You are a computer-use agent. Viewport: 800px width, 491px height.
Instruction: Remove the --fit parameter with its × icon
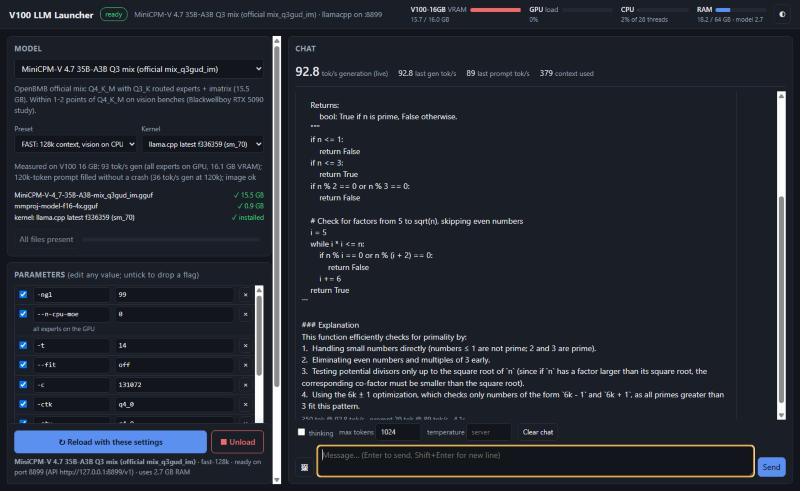[x=245, y=365]
